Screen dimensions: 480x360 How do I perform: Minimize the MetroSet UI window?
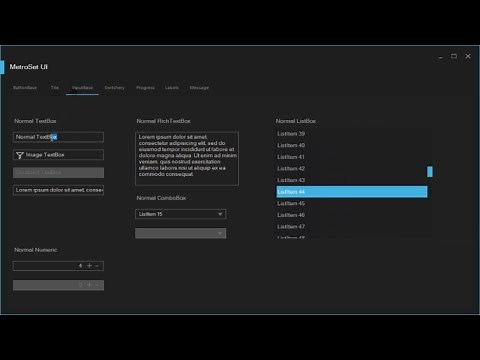point(440,57)
